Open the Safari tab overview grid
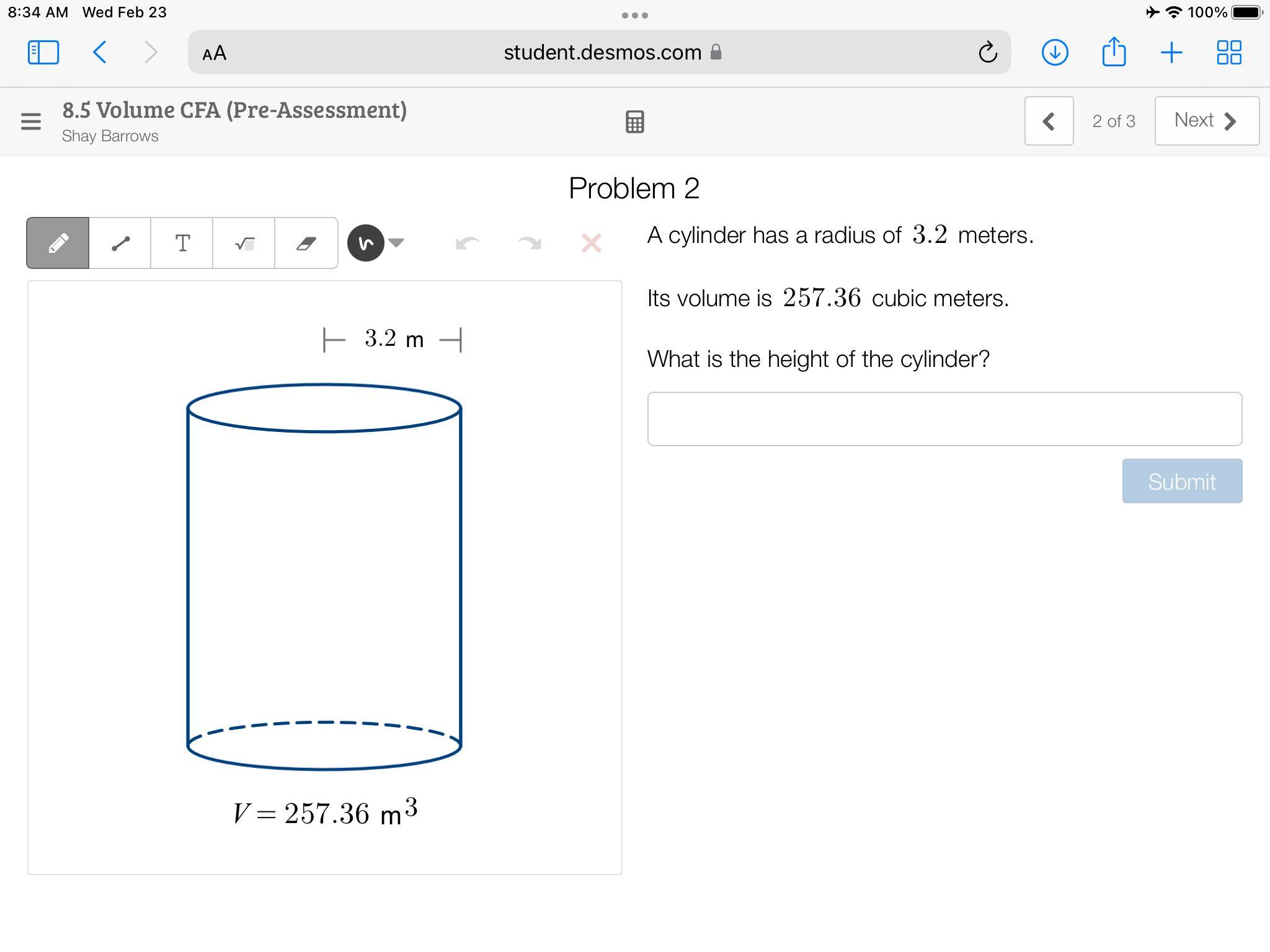This screenshot has height=952, width=1270. (x=1228, y=52)
